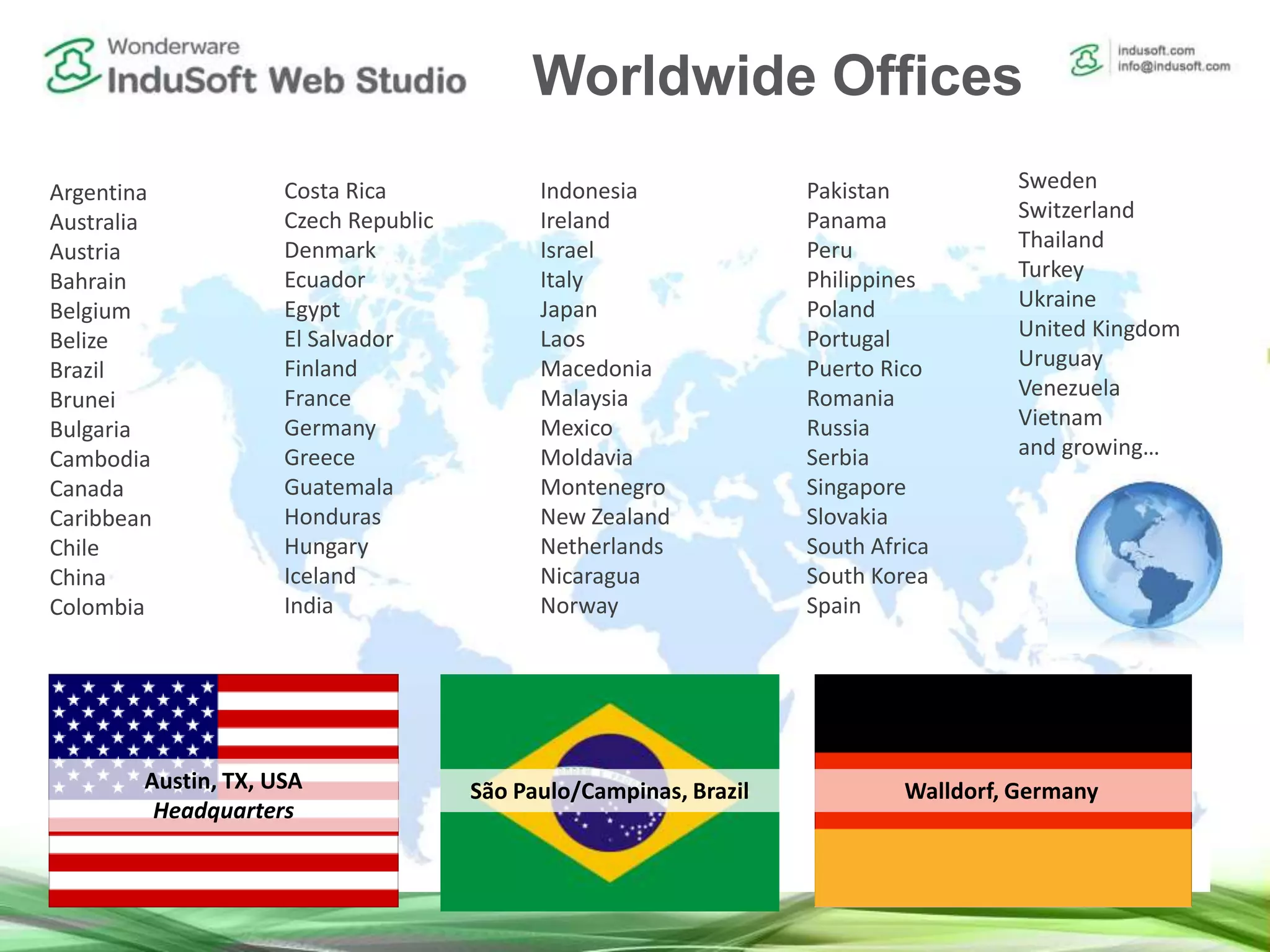The width and height of the screenshot is (1270, 952).
Task: Select Australia in the country list
Action: pyautogui.click(x=94, y=222)
